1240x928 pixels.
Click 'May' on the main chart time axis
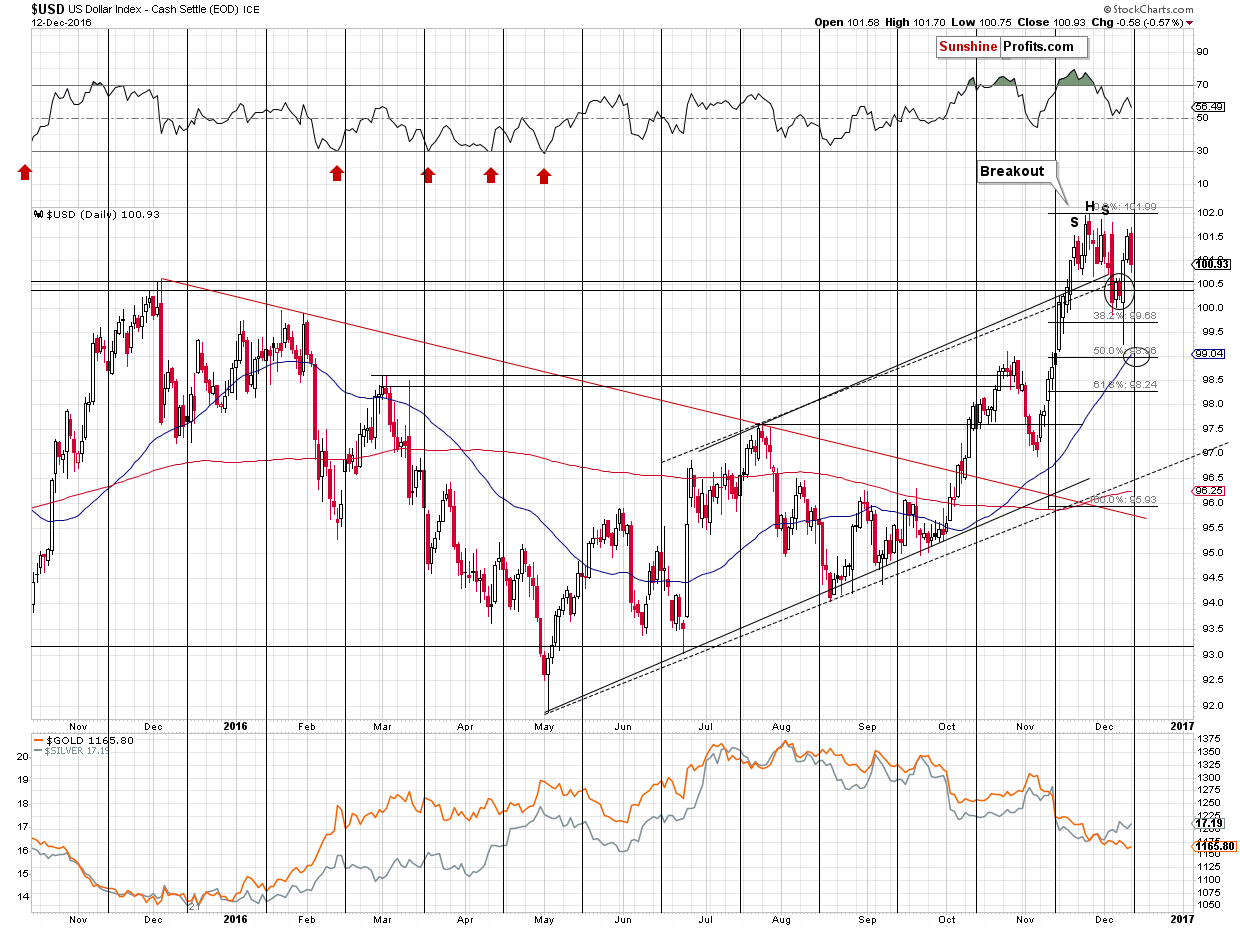545,727
